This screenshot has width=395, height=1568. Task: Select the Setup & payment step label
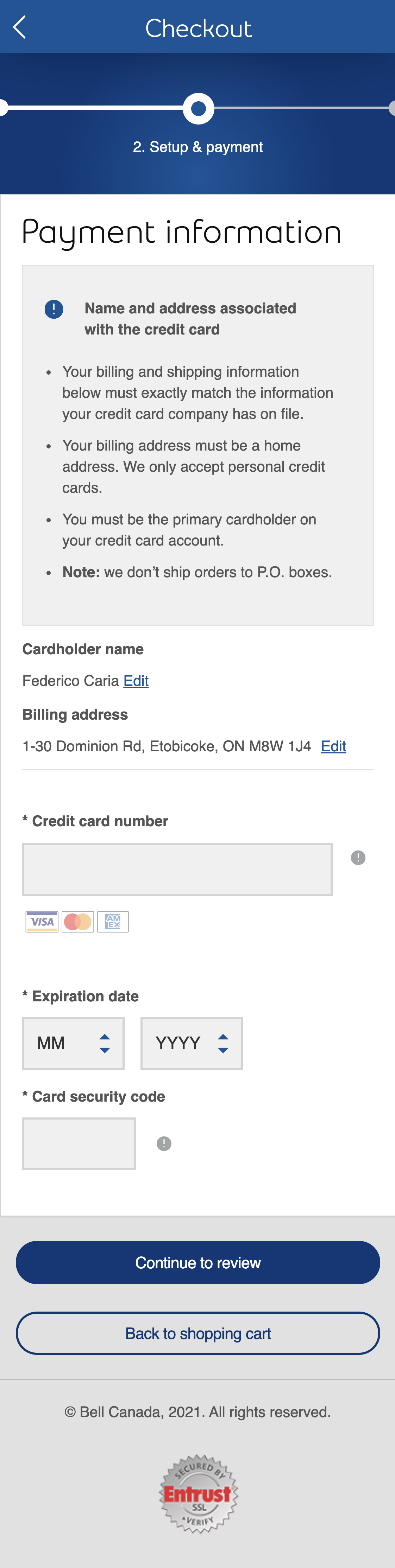click(197, 147)
